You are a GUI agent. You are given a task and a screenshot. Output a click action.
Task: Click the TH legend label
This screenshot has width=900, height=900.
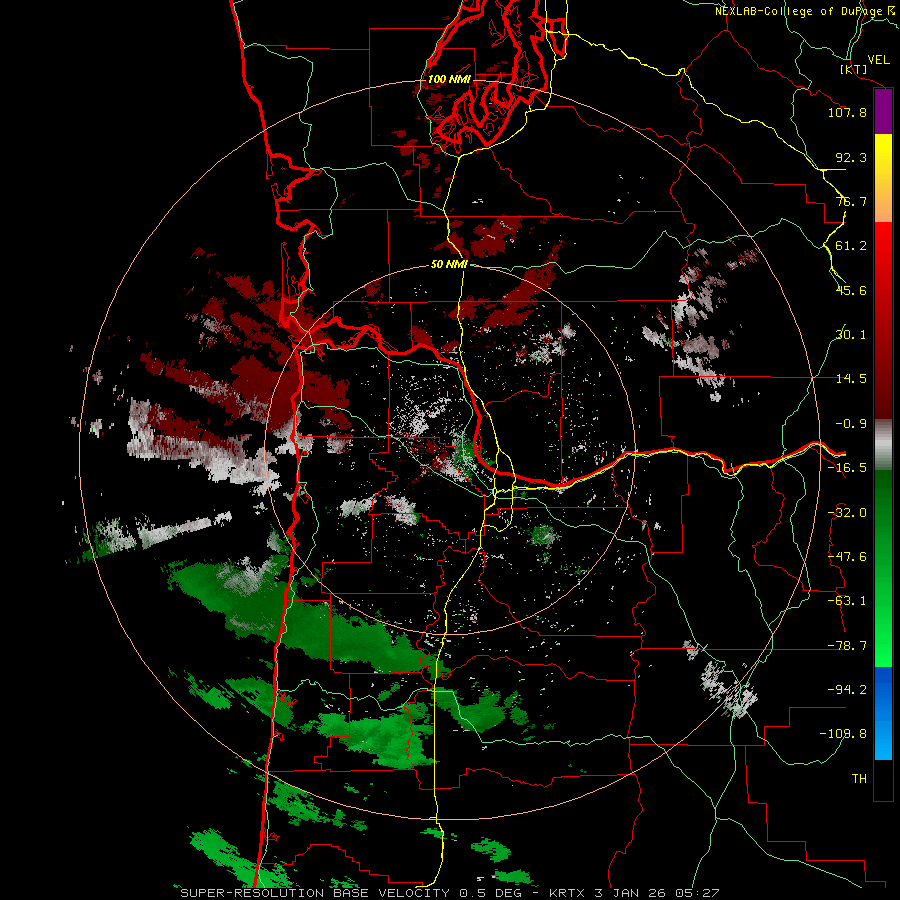coord(859,779)
